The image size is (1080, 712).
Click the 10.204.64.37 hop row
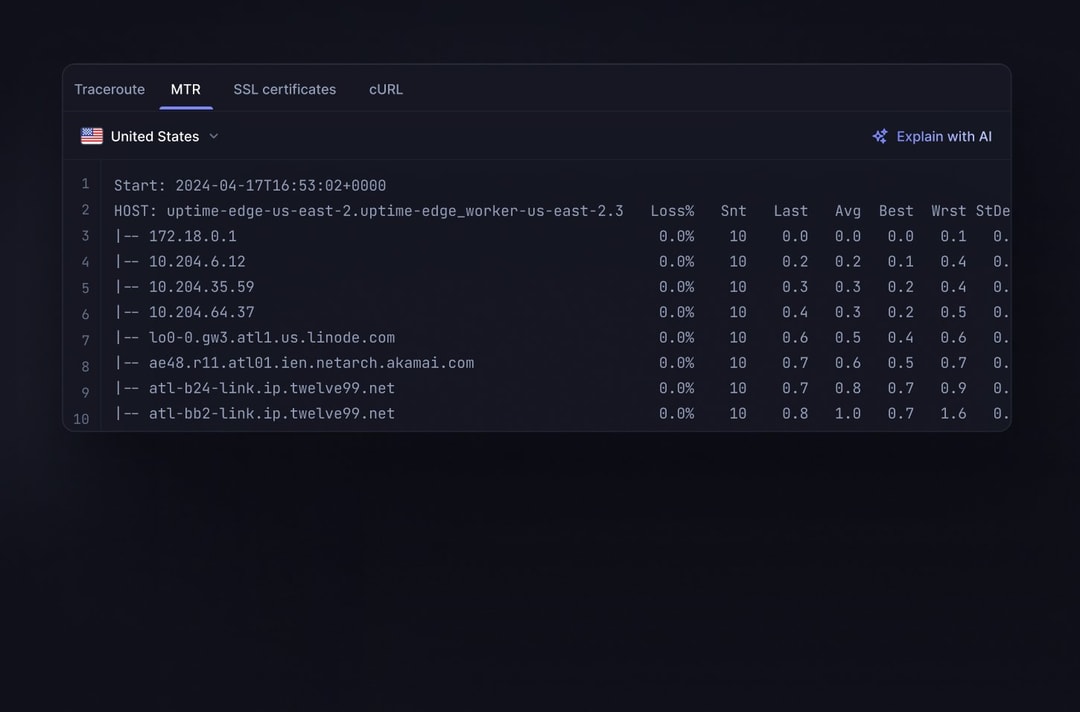[201, 312]
